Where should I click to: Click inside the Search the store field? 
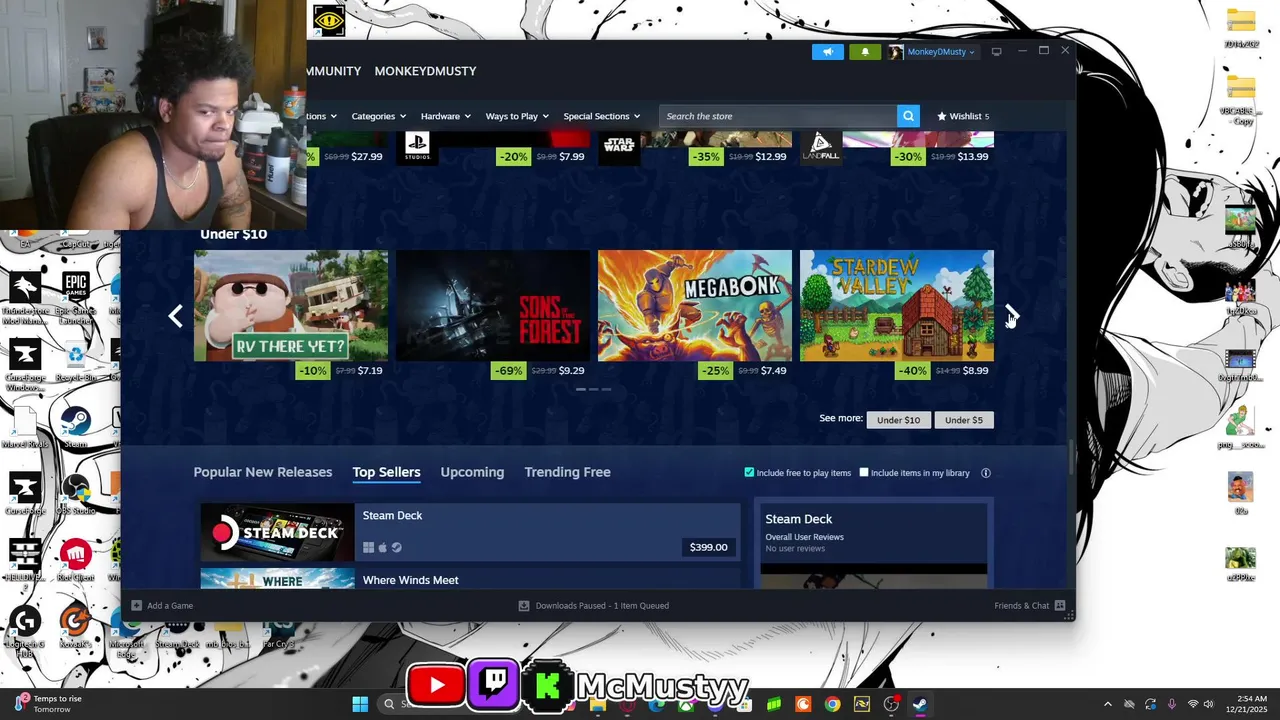click(778, 116)
